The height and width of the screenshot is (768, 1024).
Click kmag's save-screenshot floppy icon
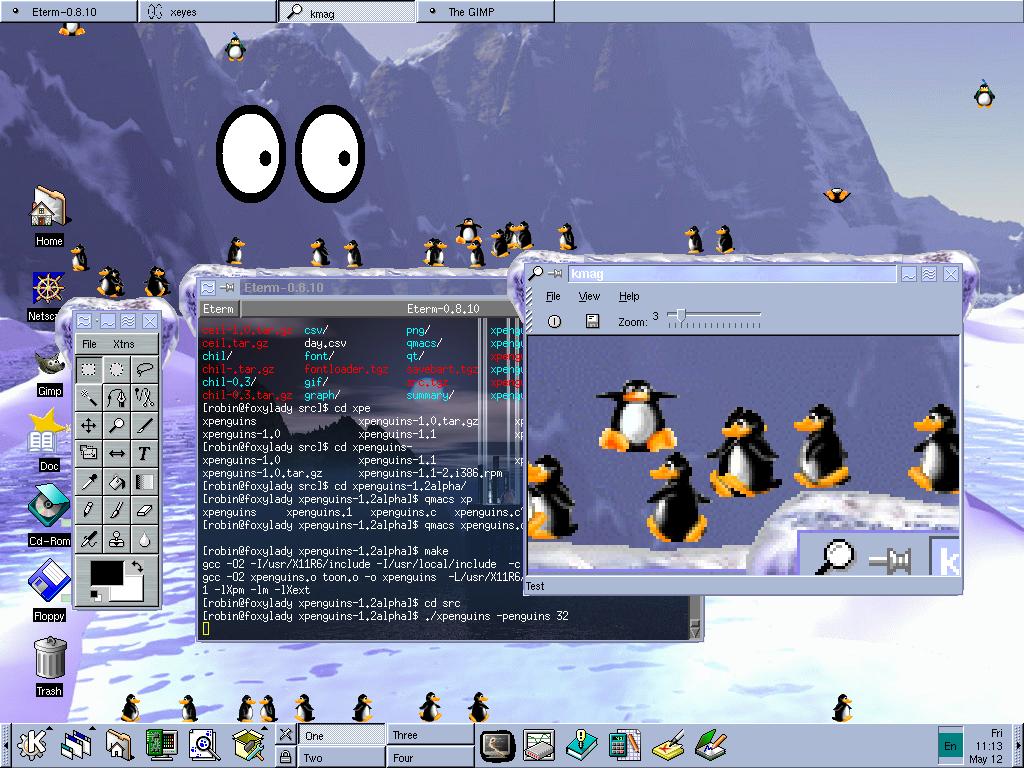coord(593,321)
